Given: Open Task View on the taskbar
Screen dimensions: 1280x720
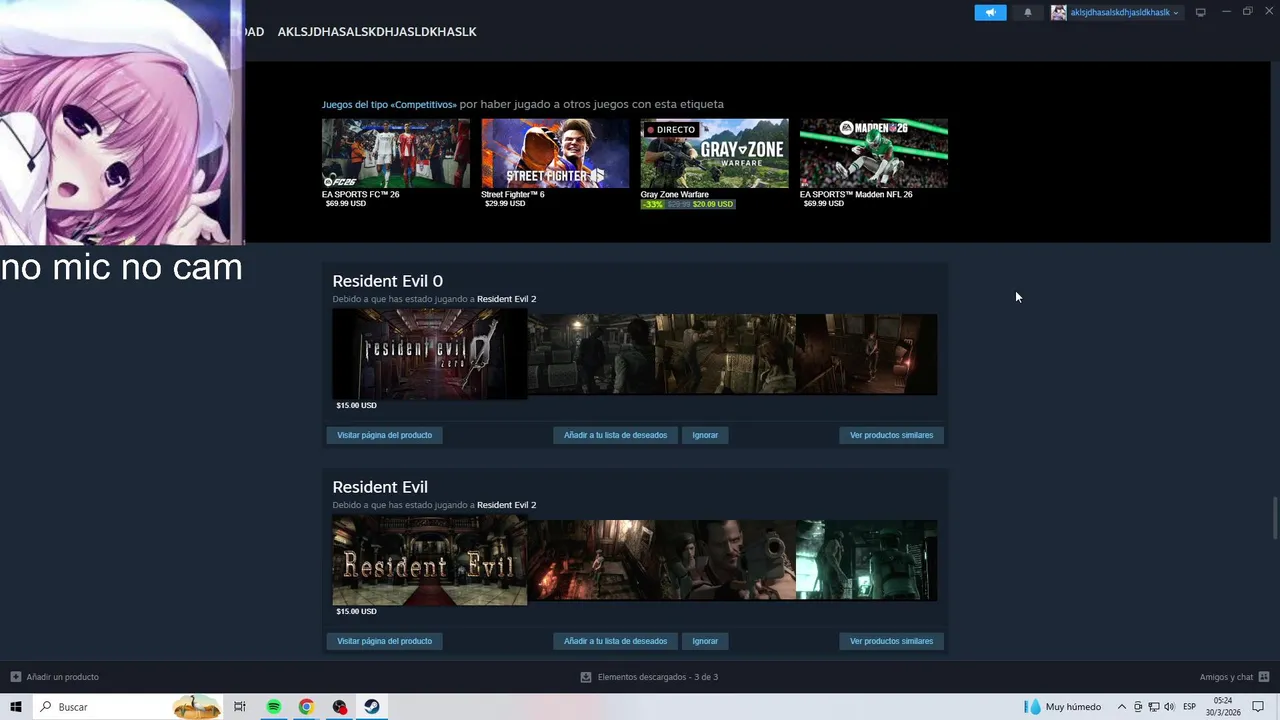Looking at the screenshot, I should 240,707.
